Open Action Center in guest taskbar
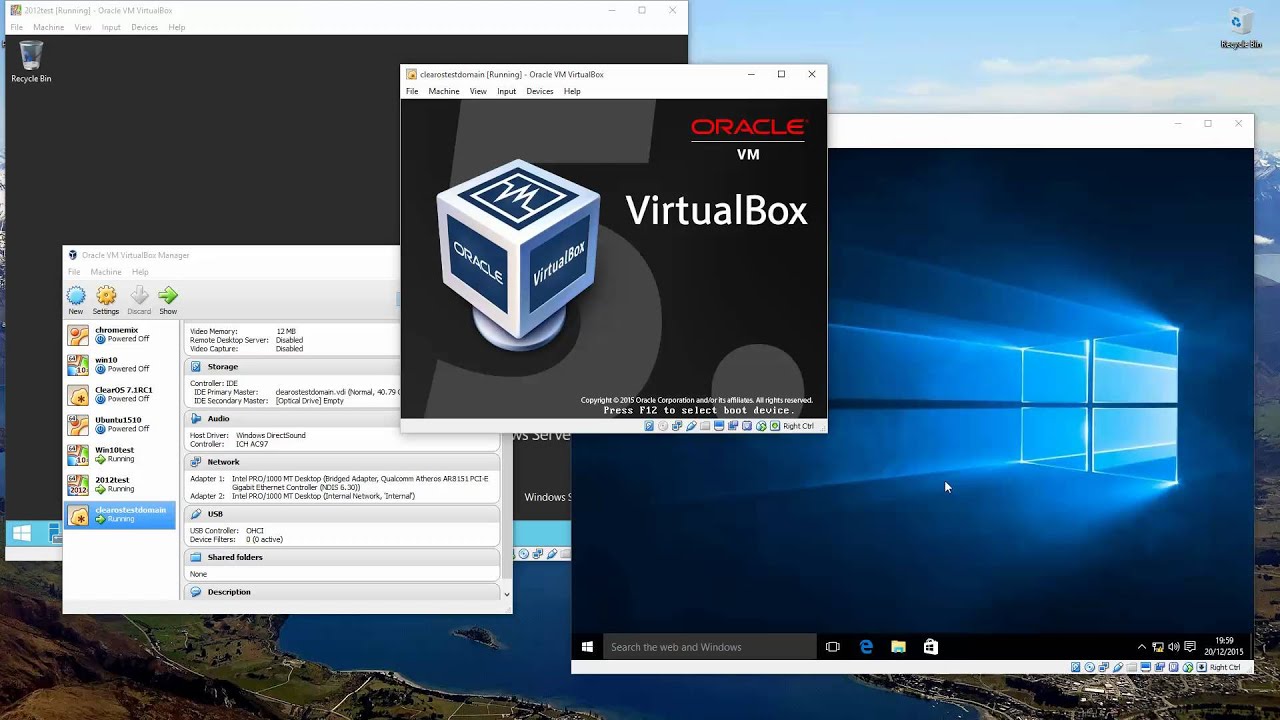Image resolution: width=1280 pixels, height=720 pixels. (1190, 647)
